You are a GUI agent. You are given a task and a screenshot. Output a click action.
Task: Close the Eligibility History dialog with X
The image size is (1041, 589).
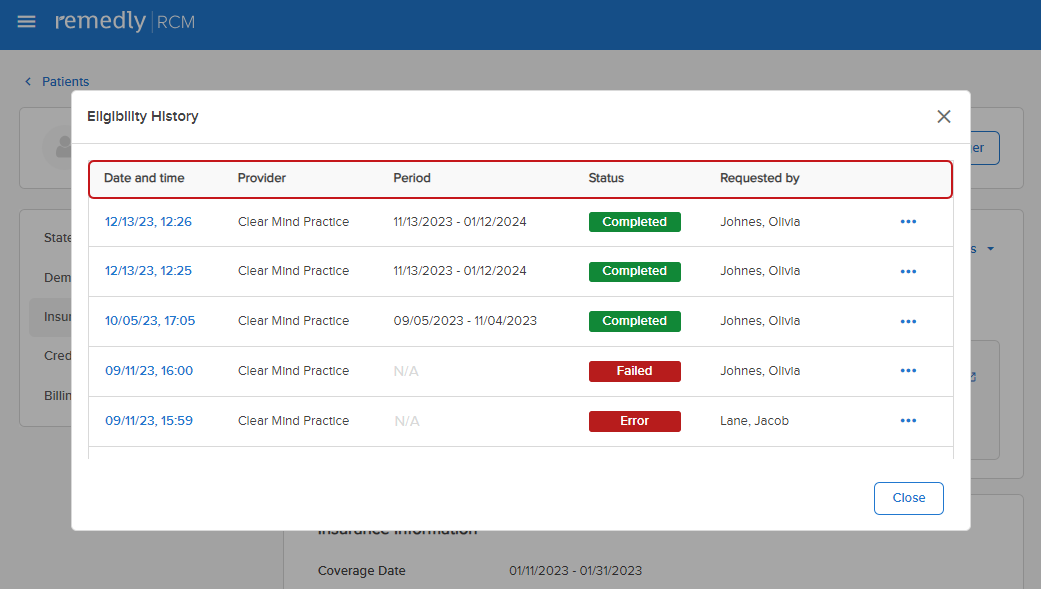click(943, 117)
